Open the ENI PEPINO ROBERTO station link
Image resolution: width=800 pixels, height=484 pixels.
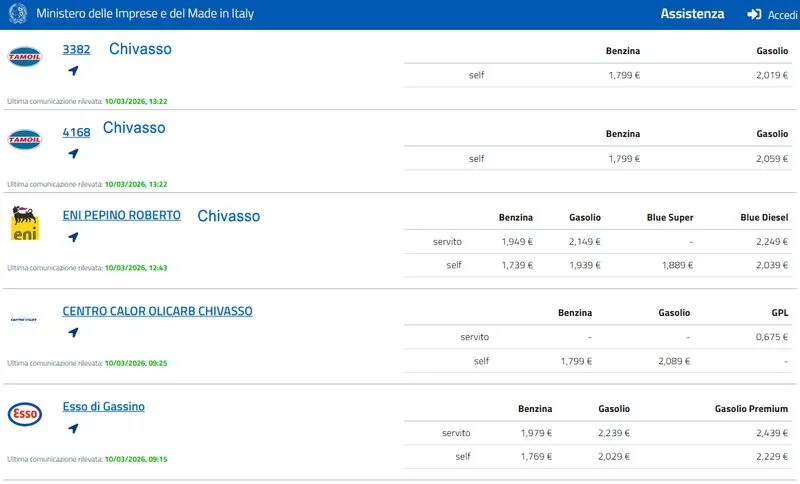[x=121, y=215]
